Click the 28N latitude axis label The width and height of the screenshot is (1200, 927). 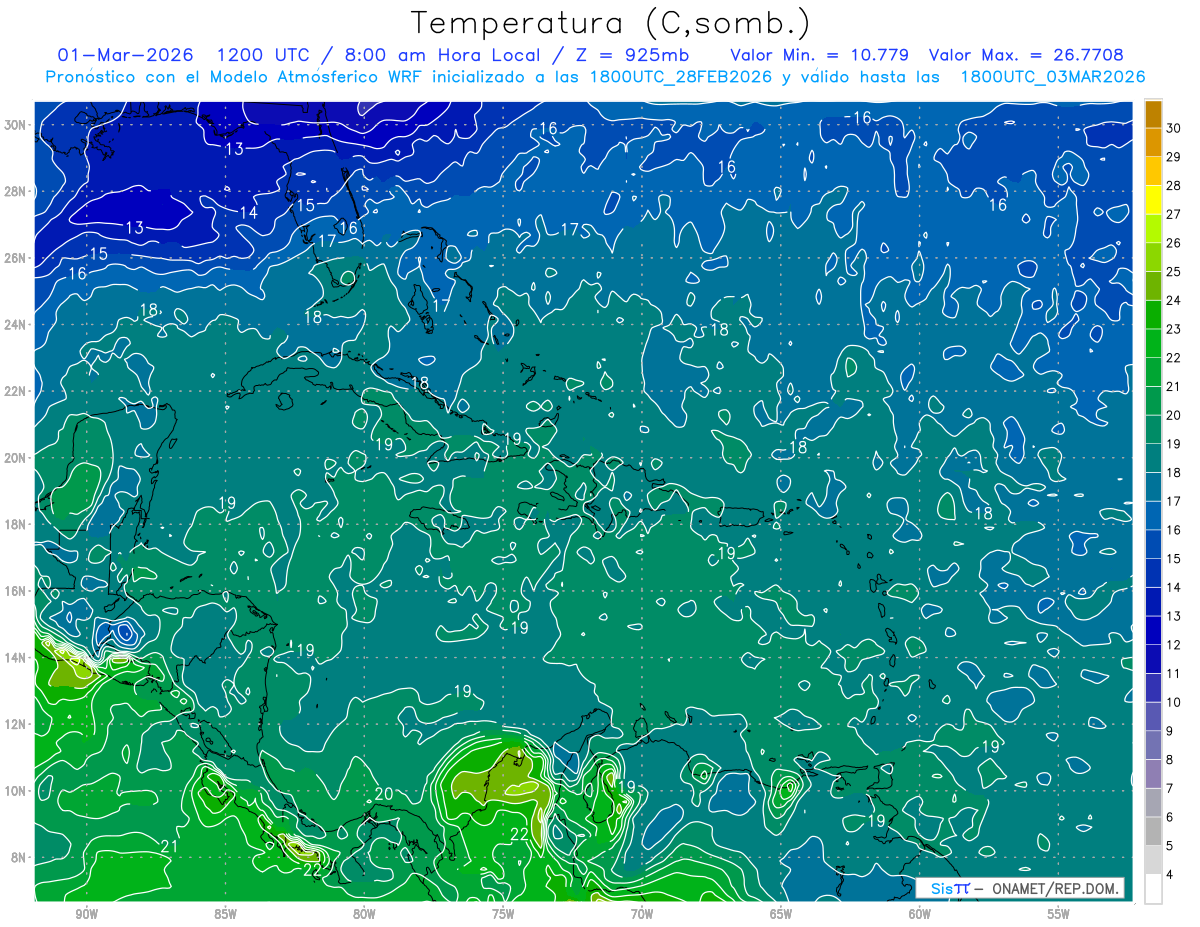[17, 191]
